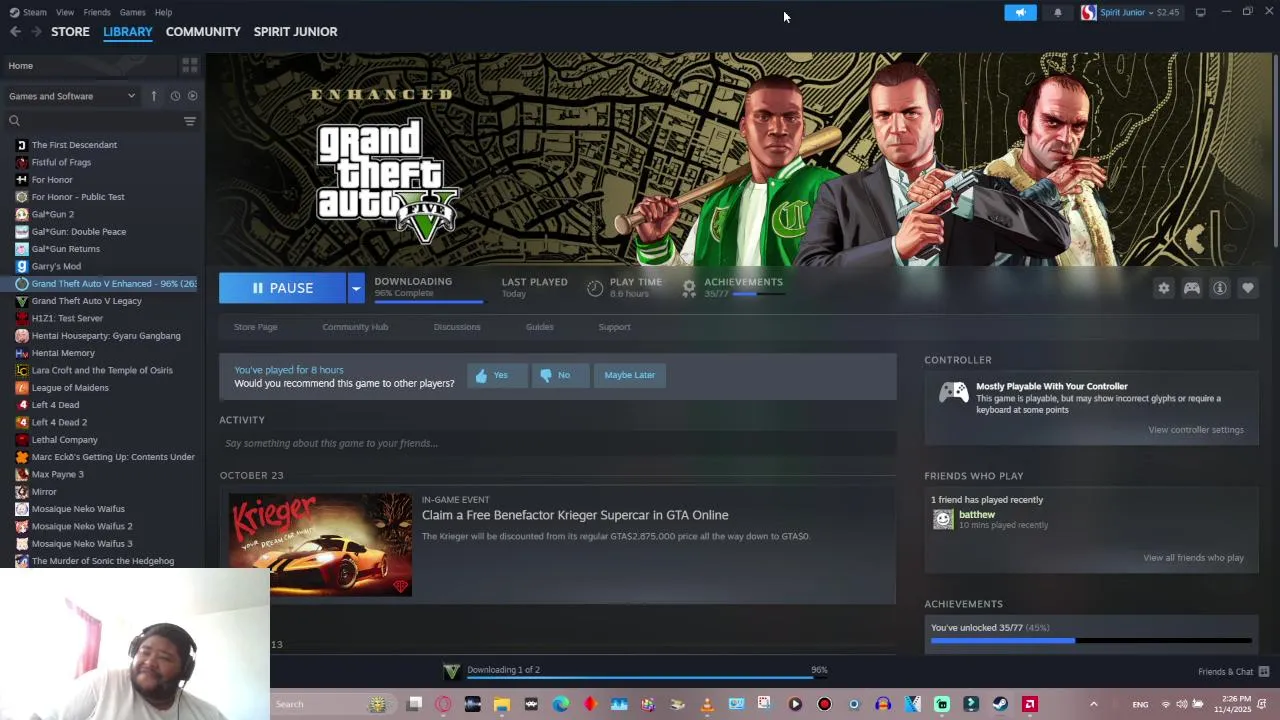Click Maybe Later on recommendation prompt
Image resolution: width=1280 pixels, height=720 pixels.
click(x=629, y=375)
